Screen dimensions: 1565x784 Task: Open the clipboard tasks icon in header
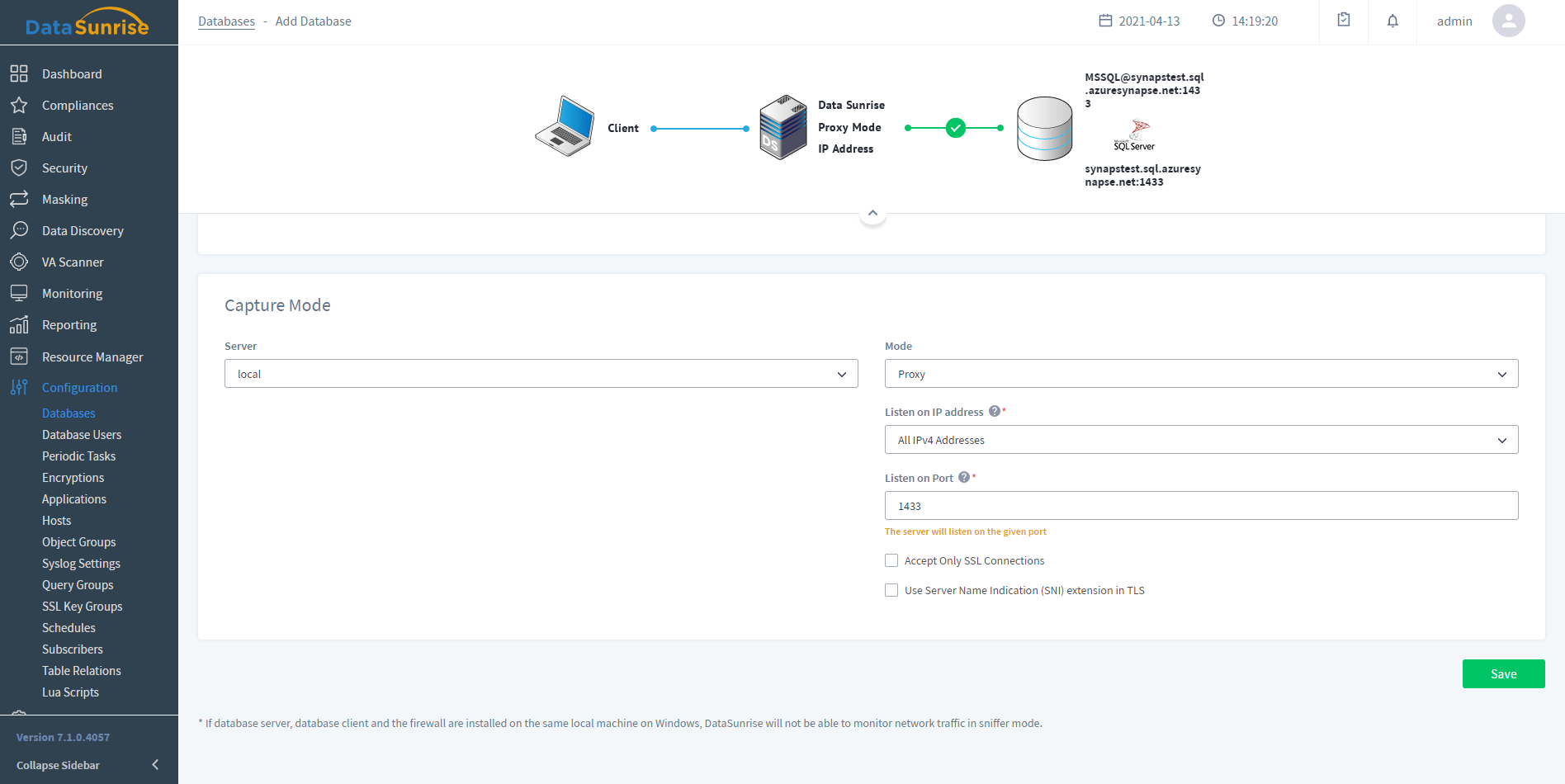(x=1344, y=21)
